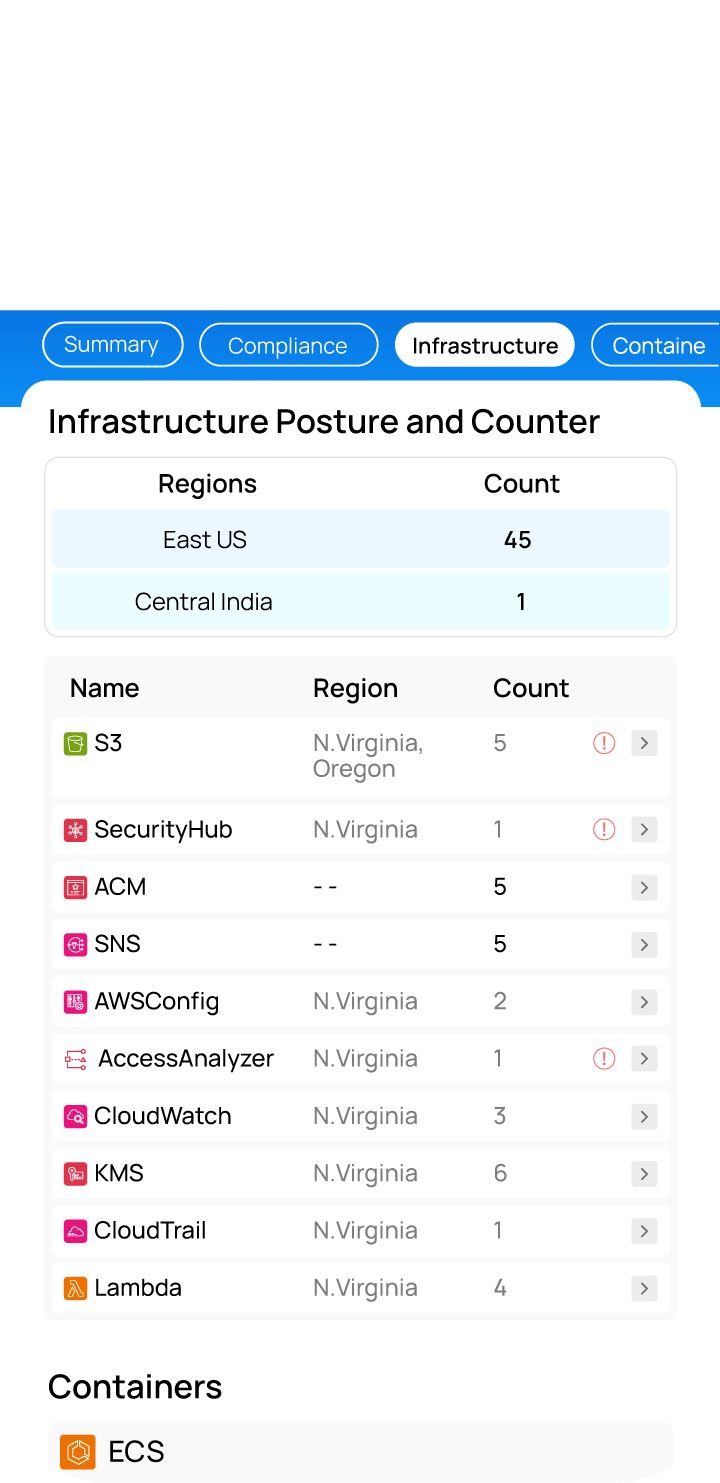This screenshot has width=720, height=1483.
Task: Click the S3 red alert warning icon
Action: (x=604, y=744)
